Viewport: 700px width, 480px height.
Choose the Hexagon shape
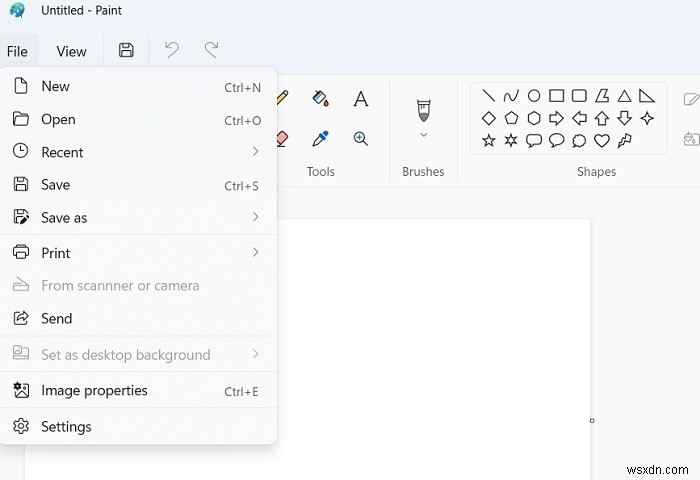click(x=534, y=118)
